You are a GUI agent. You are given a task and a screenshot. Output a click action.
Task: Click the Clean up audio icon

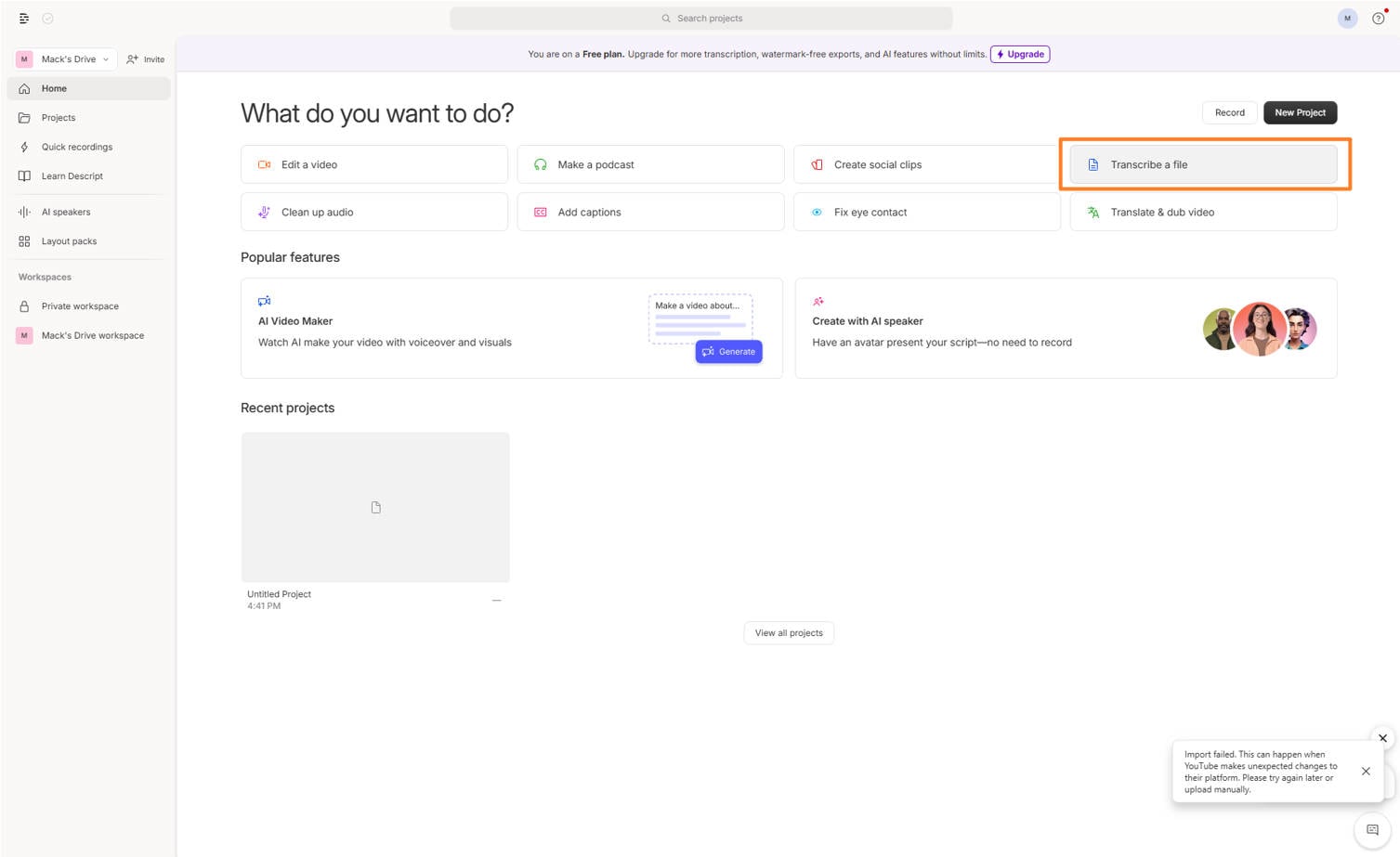pyautogui.click(x=264, y=212)
